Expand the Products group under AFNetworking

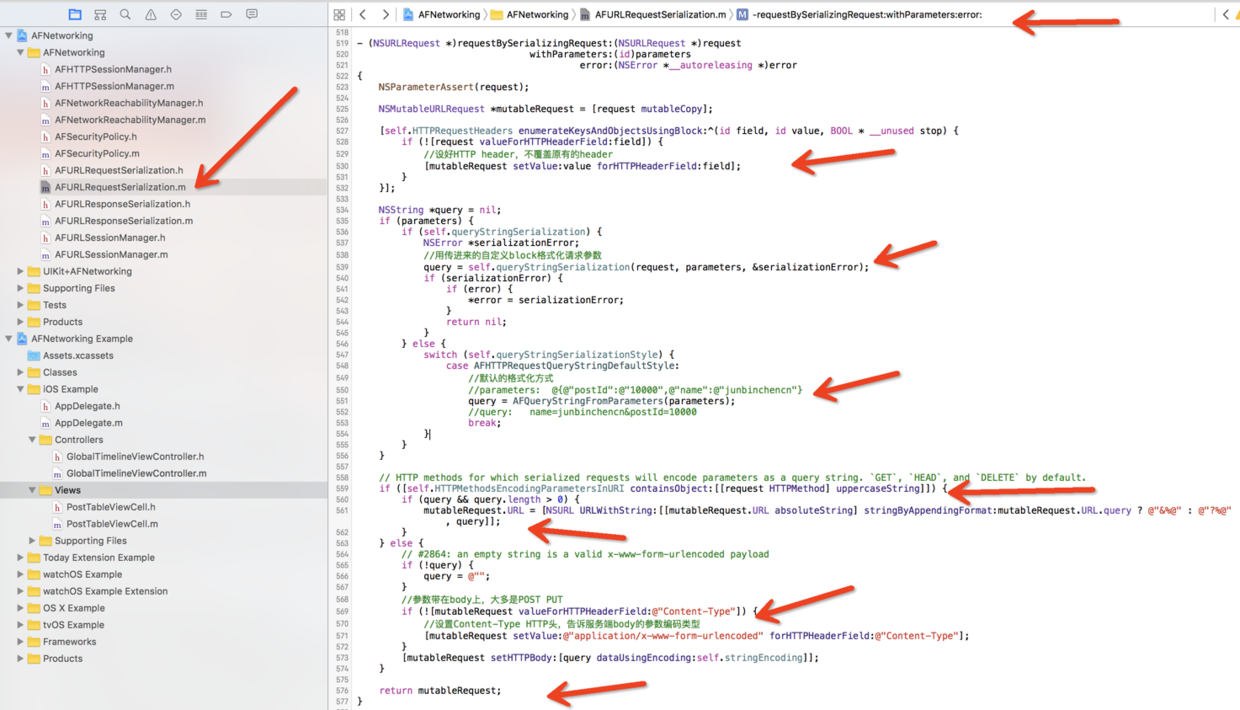(21, 322)
